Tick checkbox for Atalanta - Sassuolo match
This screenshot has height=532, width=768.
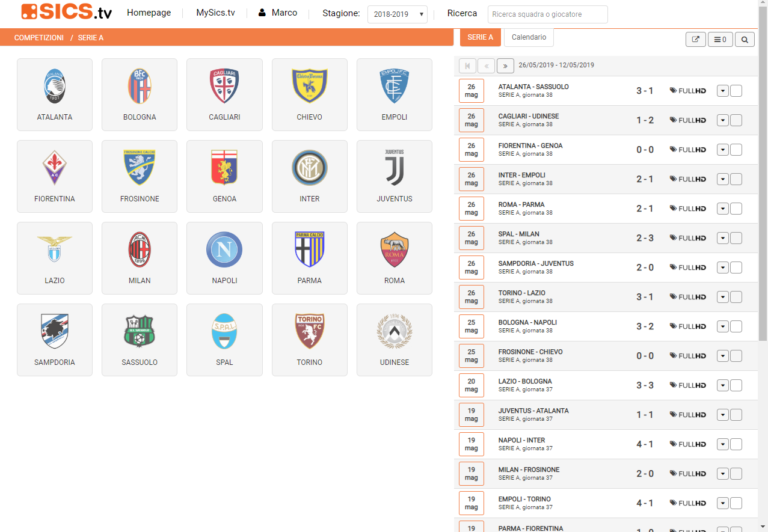point(736,91)
